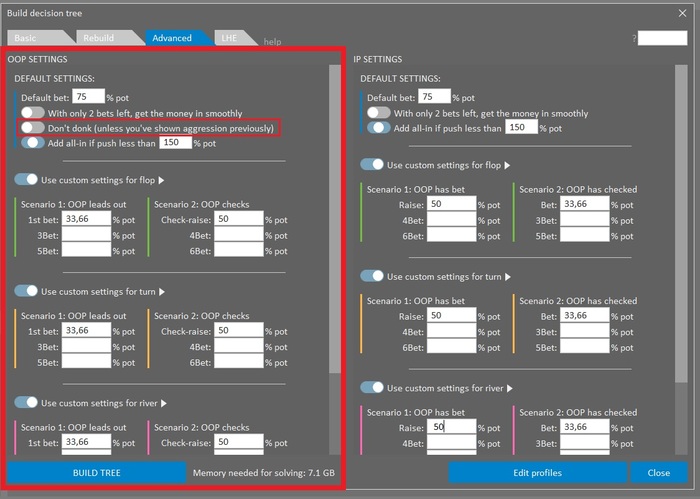Click IP turn 4Bet field
Viewport: 700px width, 499px height.
451,331
